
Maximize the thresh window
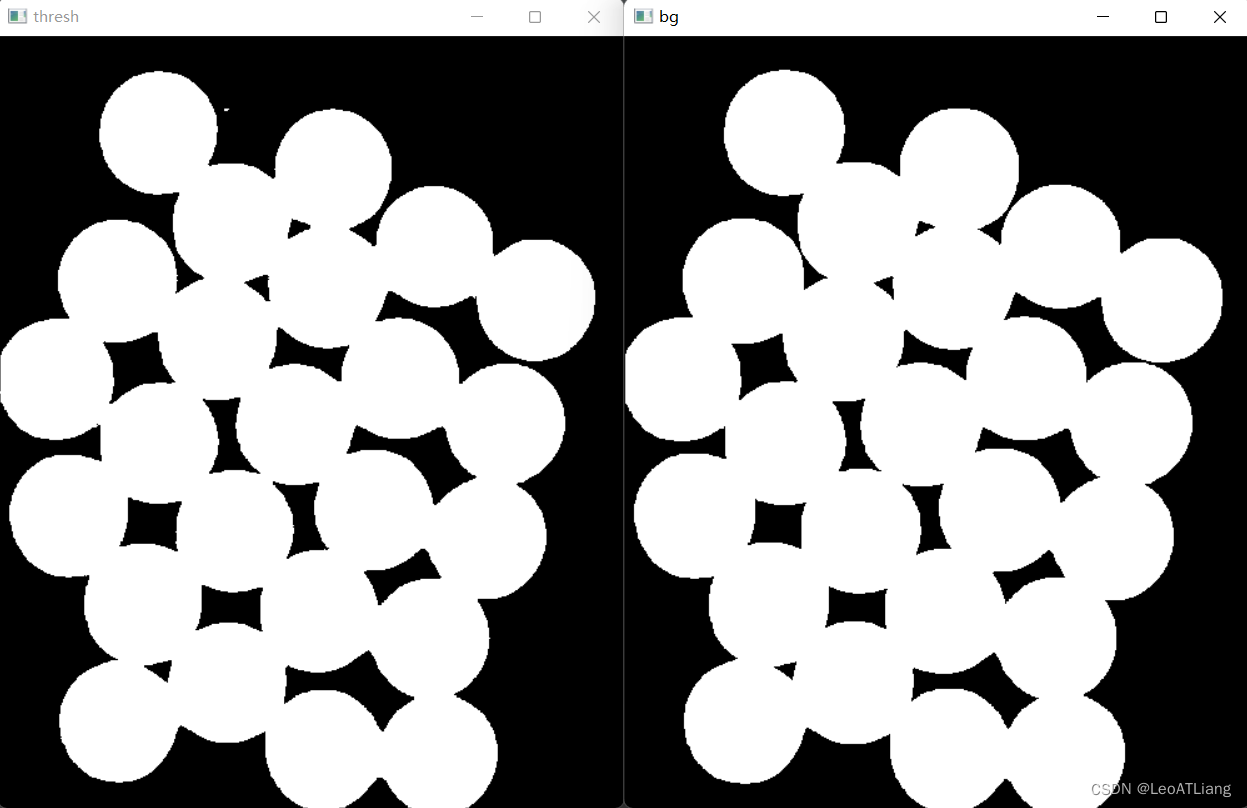[535, 17]
